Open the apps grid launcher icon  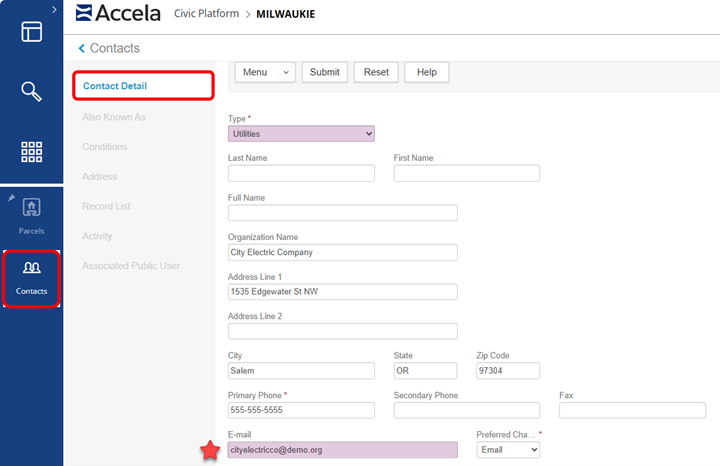point(31,152)
